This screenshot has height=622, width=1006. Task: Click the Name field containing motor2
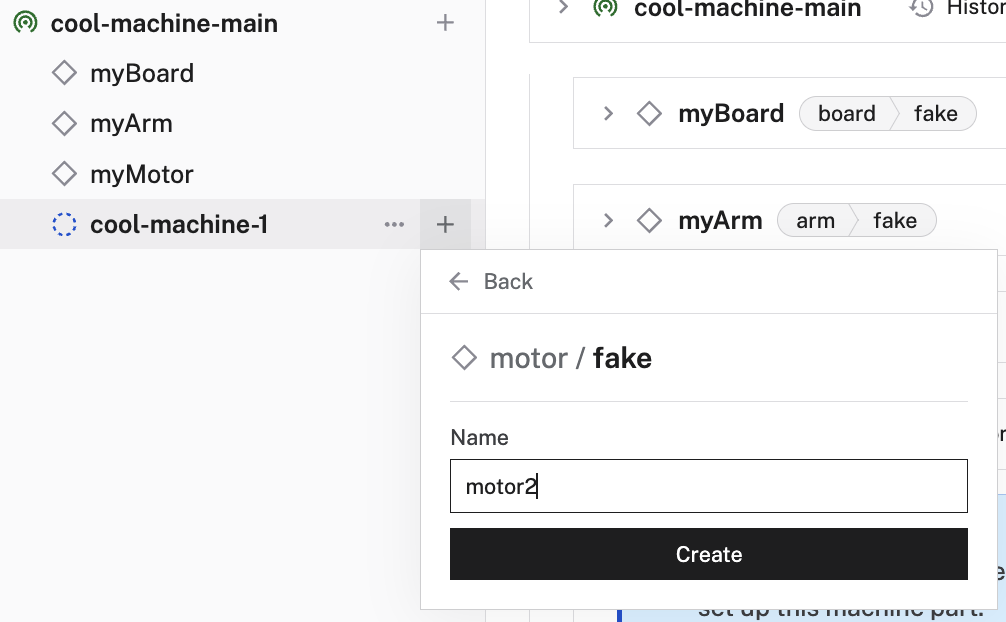click(x=709, y=485)
